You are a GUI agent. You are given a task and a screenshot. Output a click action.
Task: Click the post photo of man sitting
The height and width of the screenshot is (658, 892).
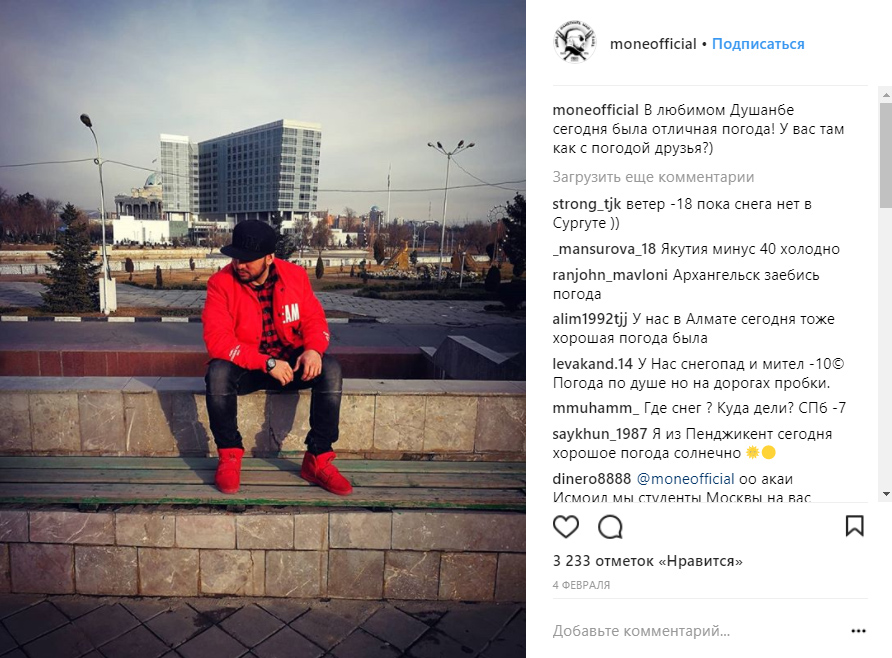[263, 329]
